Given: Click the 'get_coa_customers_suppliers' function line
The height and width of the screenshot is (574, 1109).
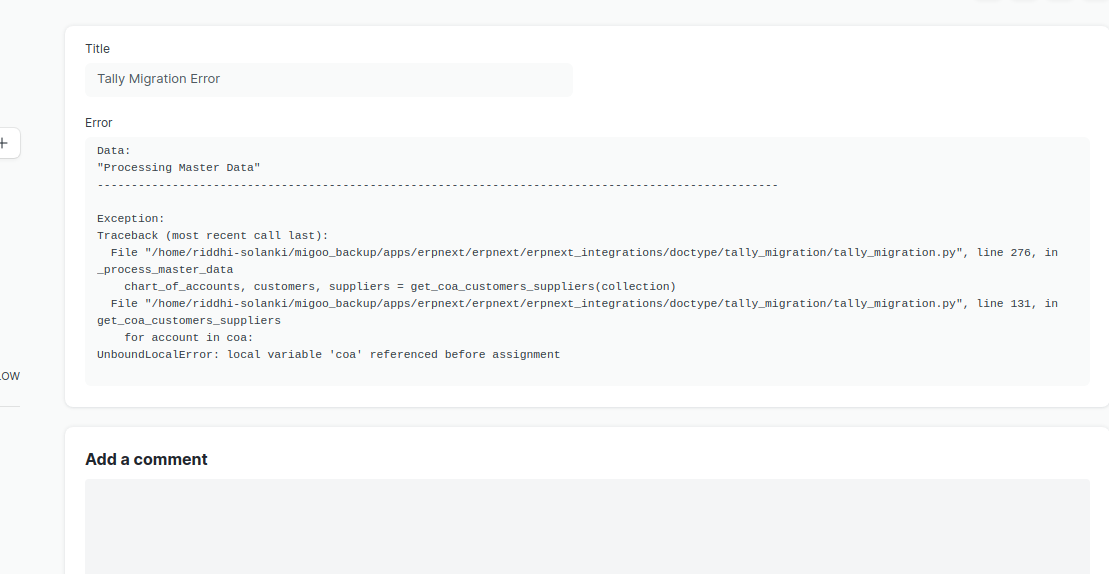Looking at the screenshot, I should pos(189,320).
